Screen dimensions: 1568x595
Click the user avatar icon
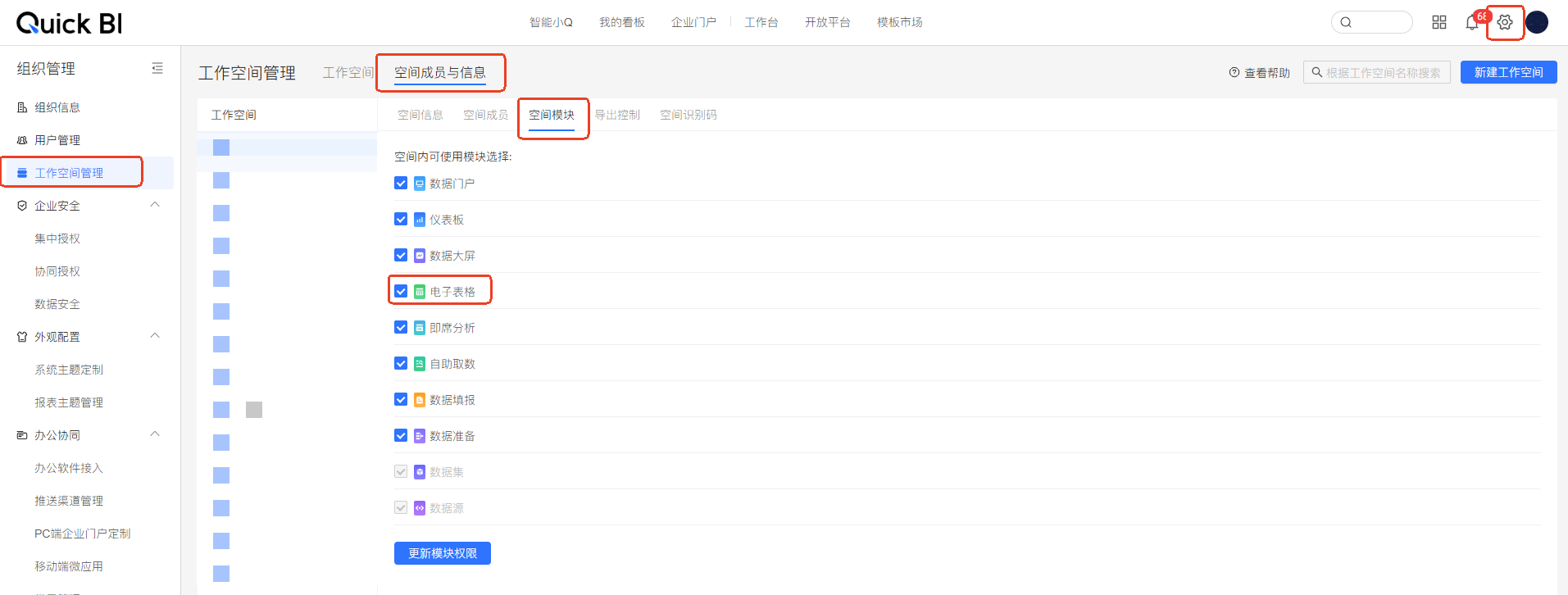tap(1537, 22)
